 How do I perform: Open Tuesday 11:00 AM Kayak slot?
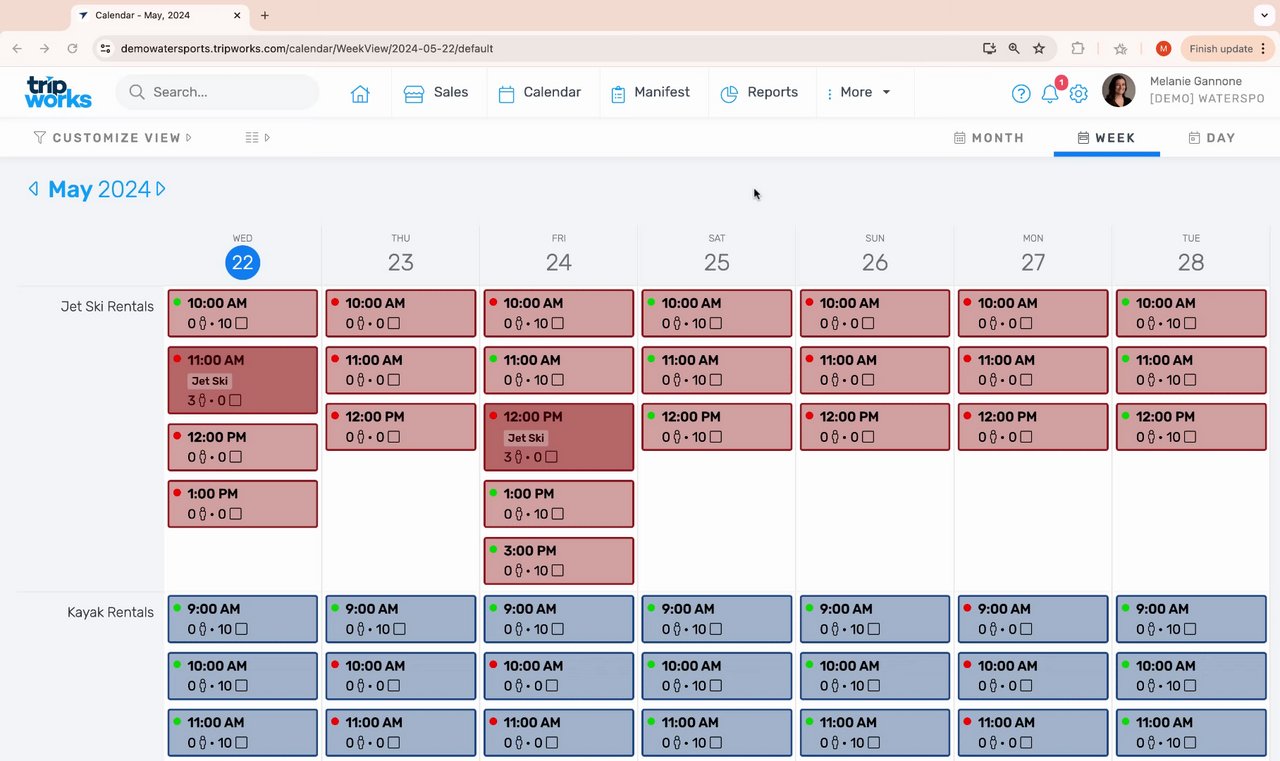tap(1191, 733)
